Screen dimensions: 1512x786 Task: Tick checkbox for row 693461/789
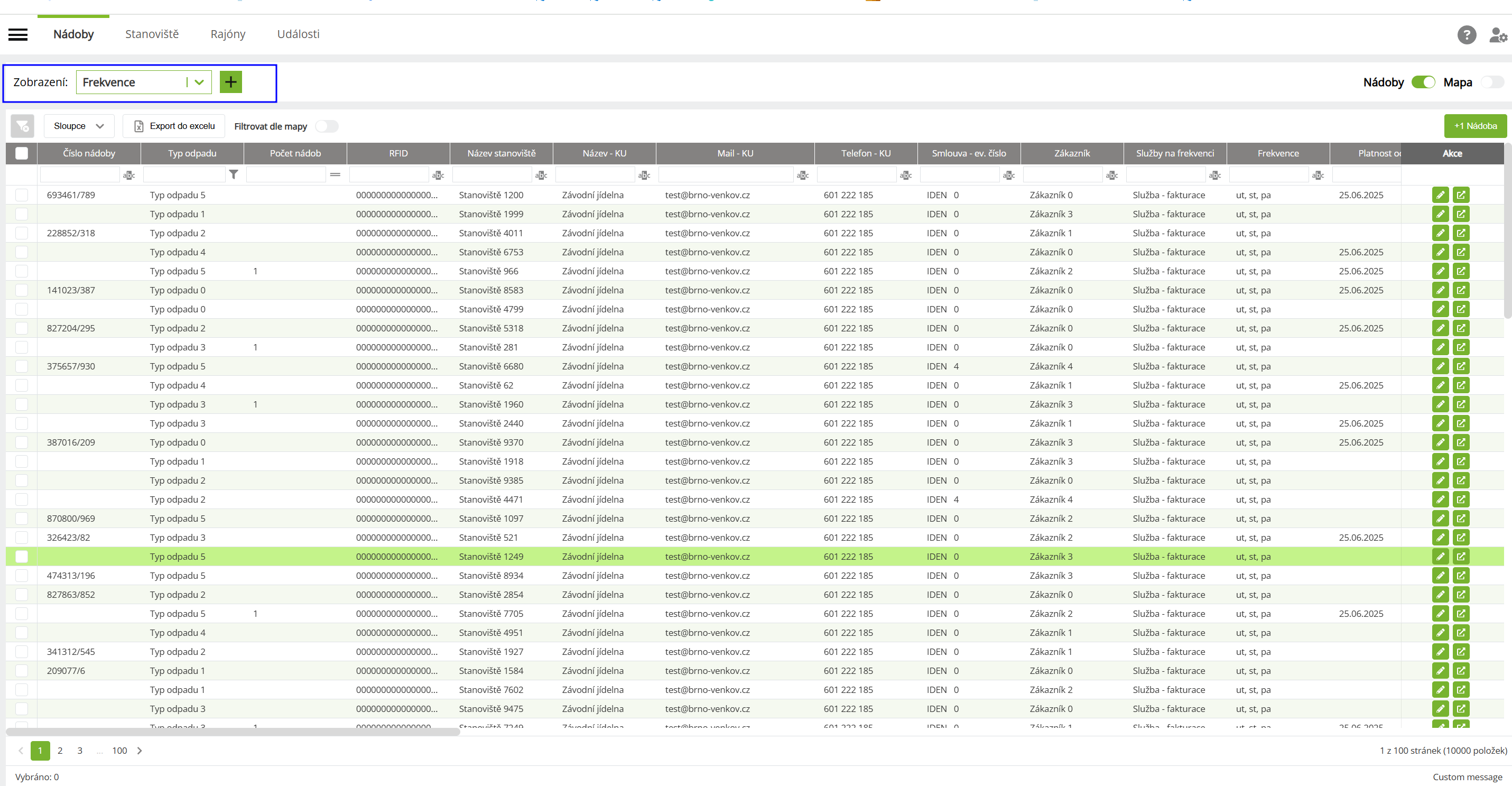coord(22,195)
